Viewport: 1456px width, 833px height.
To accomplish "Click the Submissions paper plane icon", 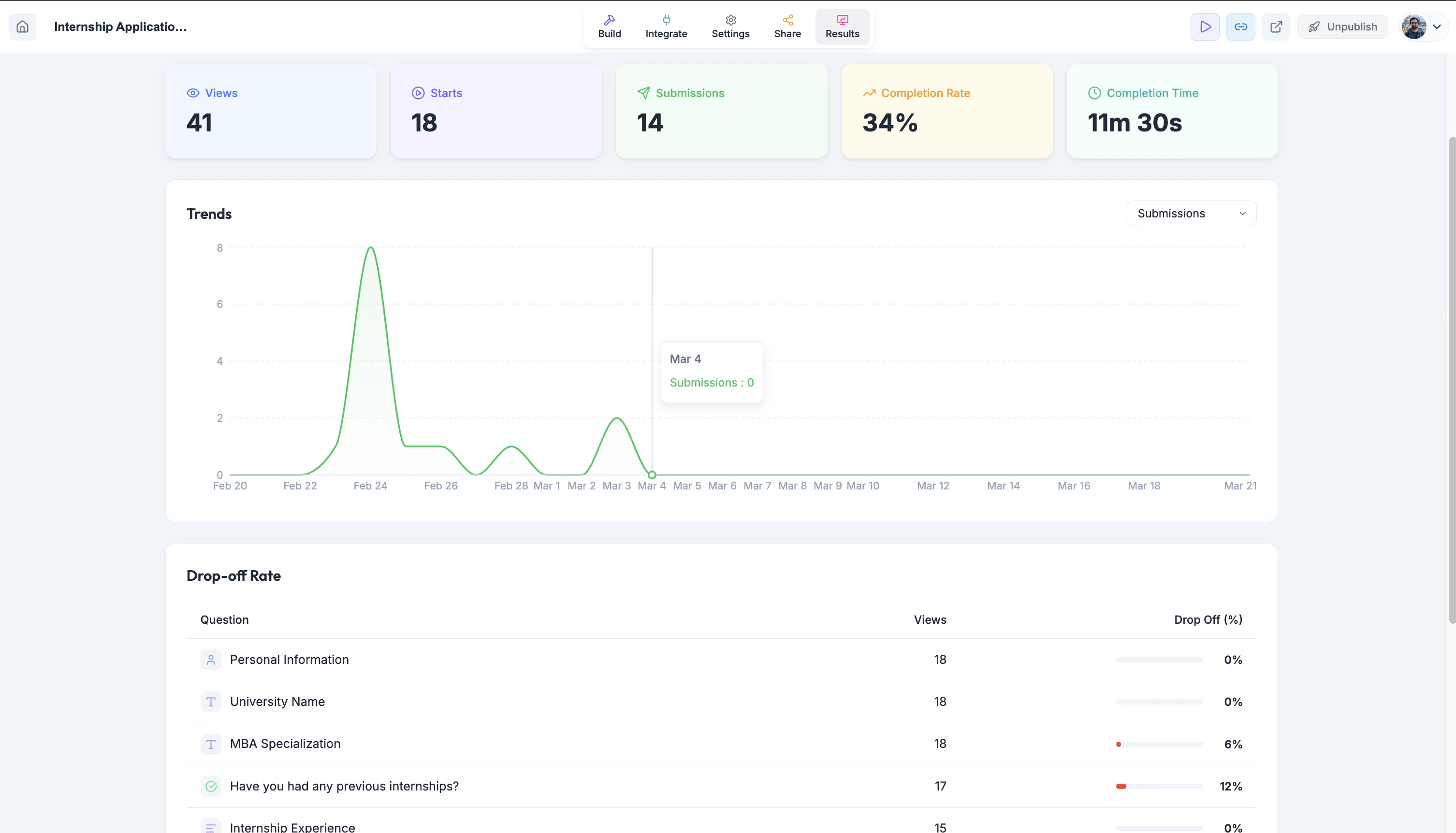I will (643, 93).
